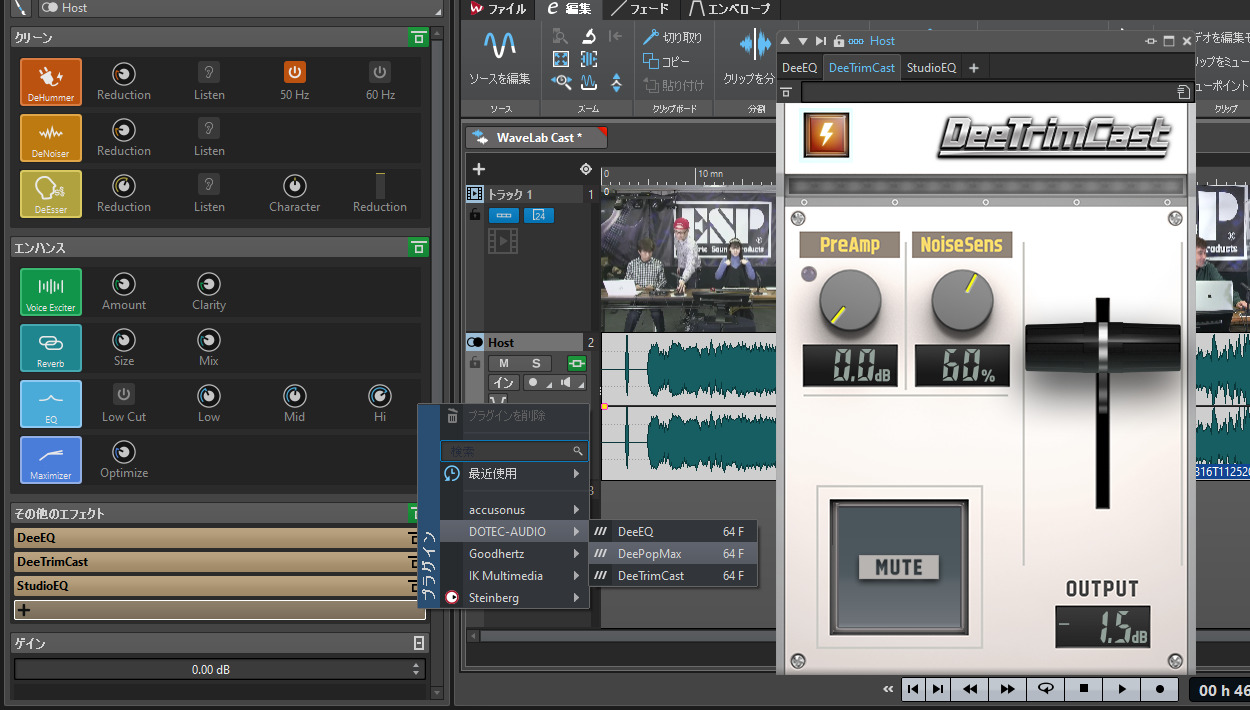Click the DeeTrimCast output fader handle
Screen dimensions: 1250x710
pyautogui.click(x=1102, y=345)
